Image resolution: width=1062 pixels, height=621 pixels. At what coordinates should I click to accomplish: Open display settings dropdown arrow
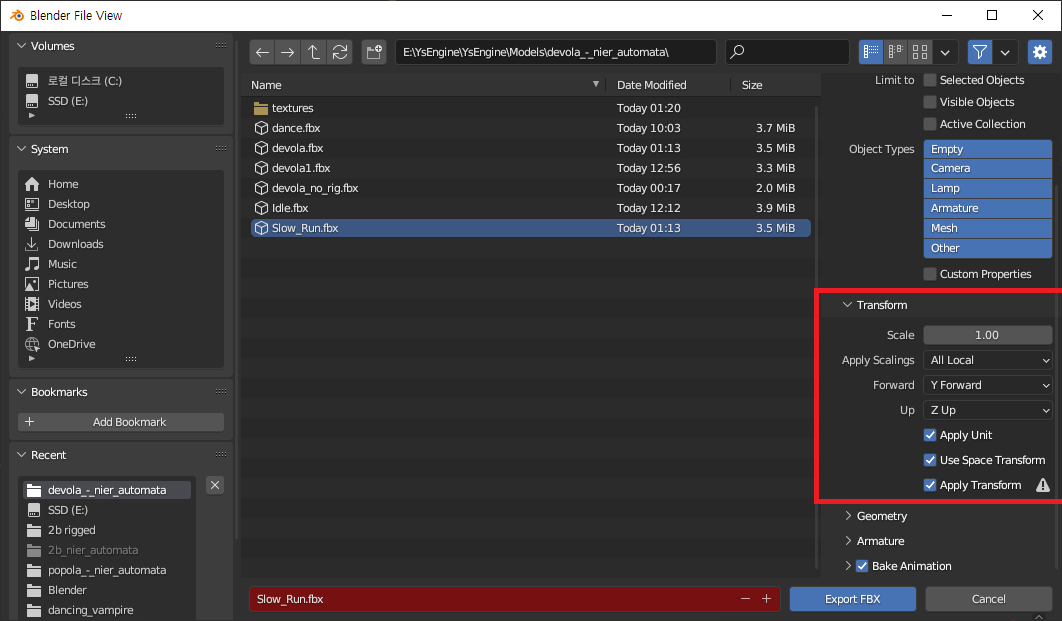click(x=945, y=52)
